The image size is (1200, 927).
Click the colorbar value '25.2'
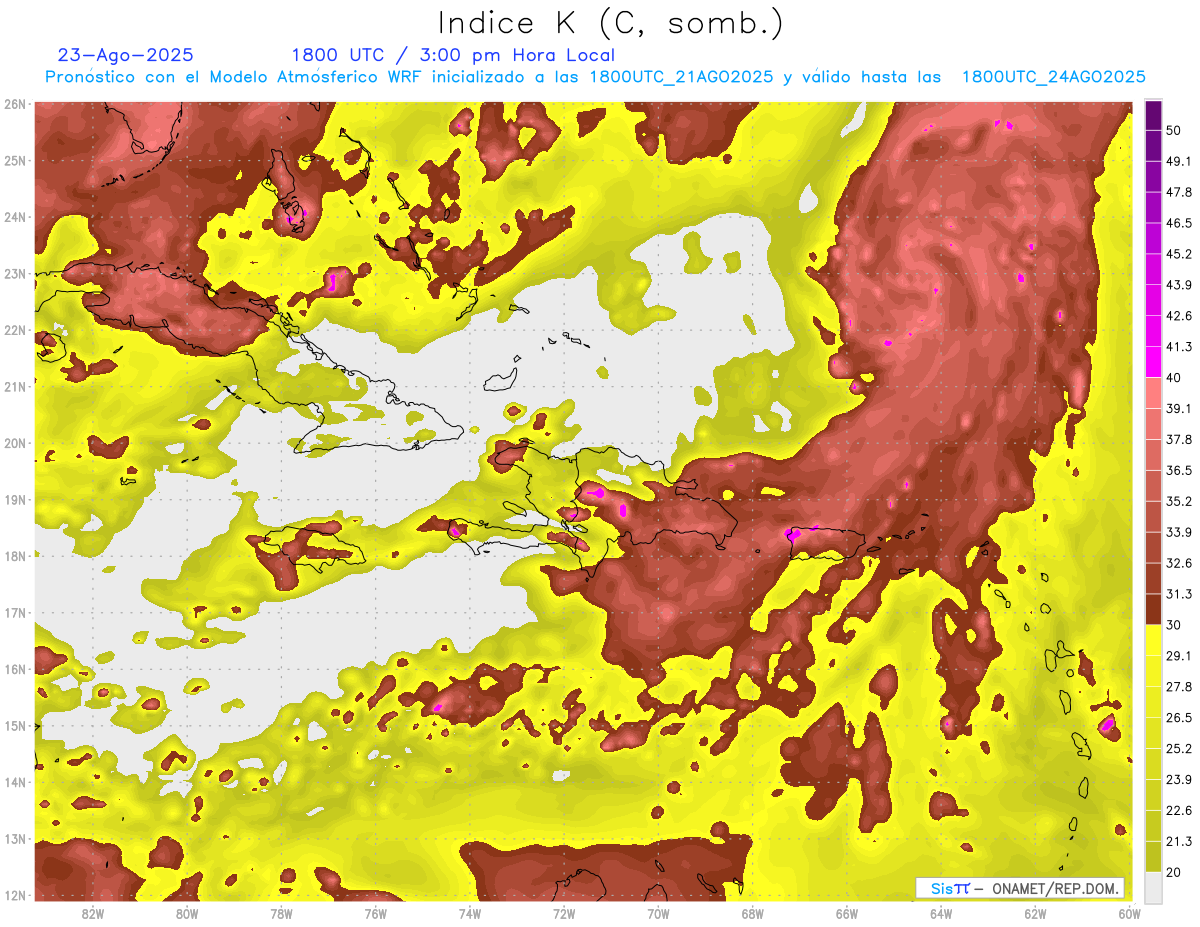(1178, 748)
